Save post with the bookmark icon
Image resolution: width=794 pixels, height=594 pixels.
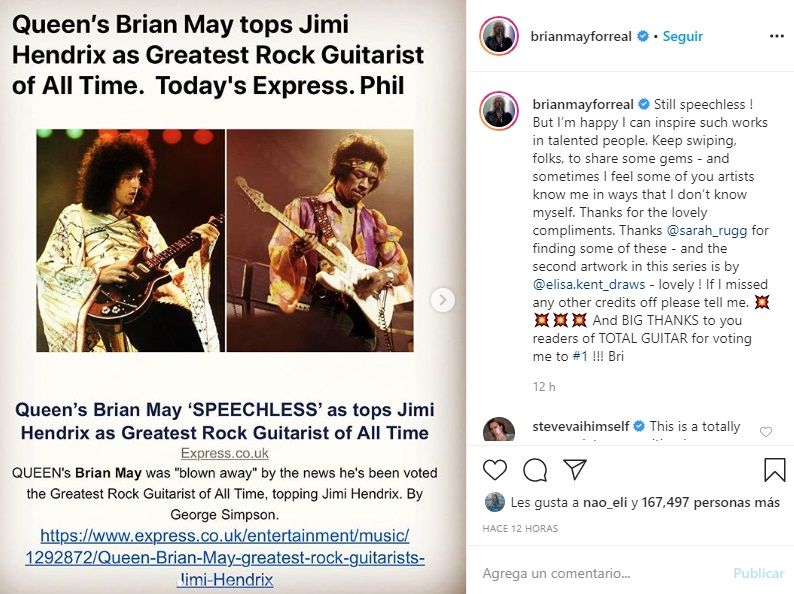(774, 469)
